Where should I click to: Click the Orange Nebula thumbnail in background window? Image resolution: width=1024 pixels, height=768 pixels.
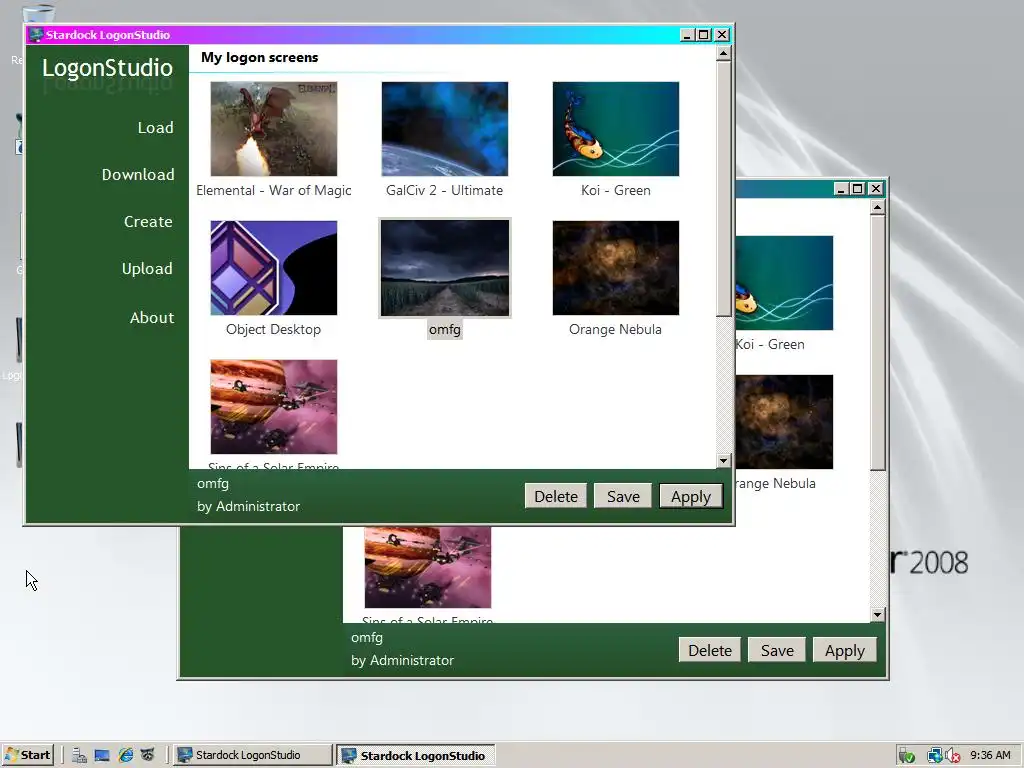coord(784,422)
